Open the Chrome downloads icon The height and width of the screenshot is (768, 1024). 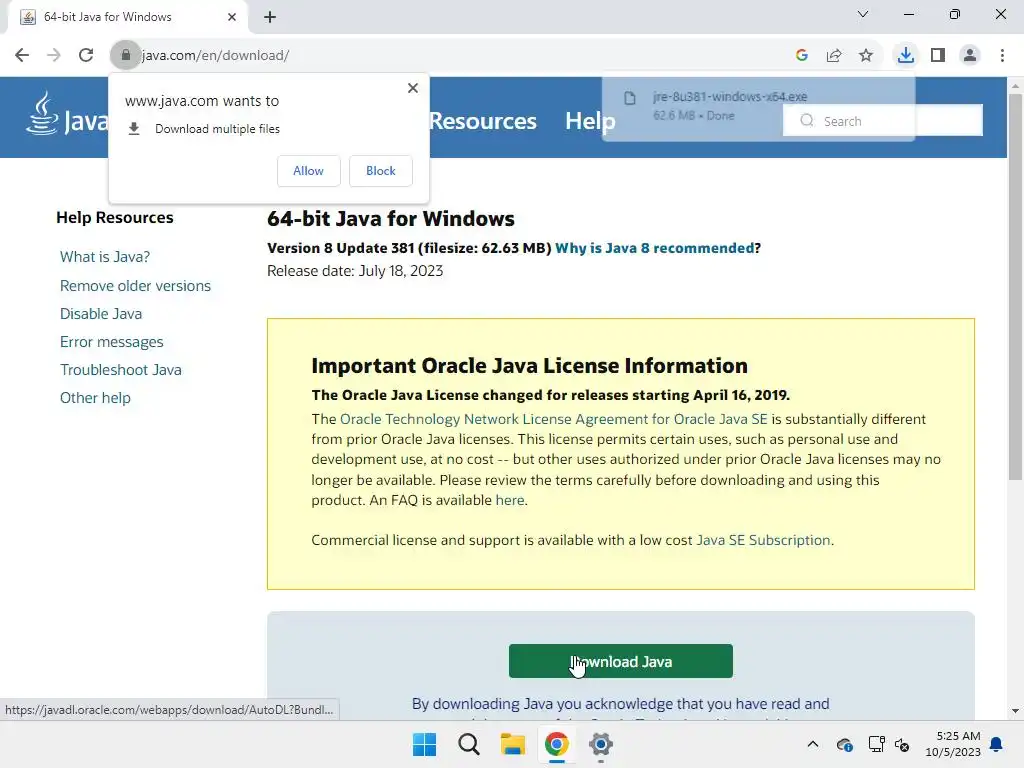pyautogui.click(x=906, y=56)
